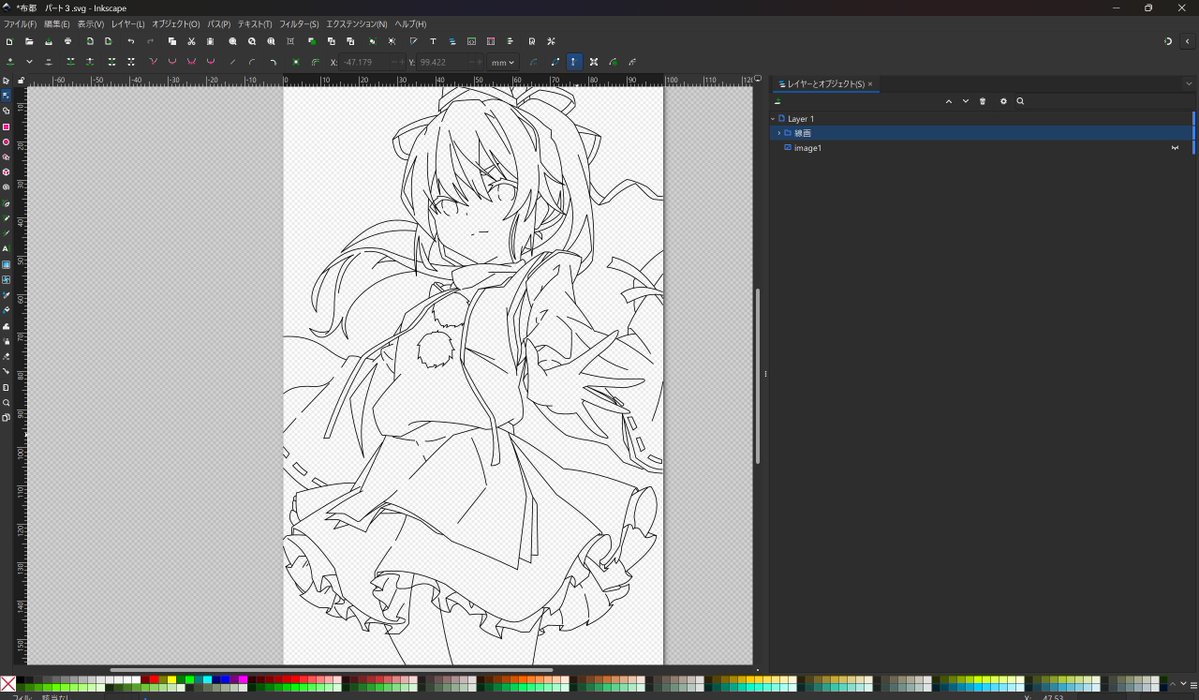
Task: Click the undo arrow icon
Action: [131, 41]
